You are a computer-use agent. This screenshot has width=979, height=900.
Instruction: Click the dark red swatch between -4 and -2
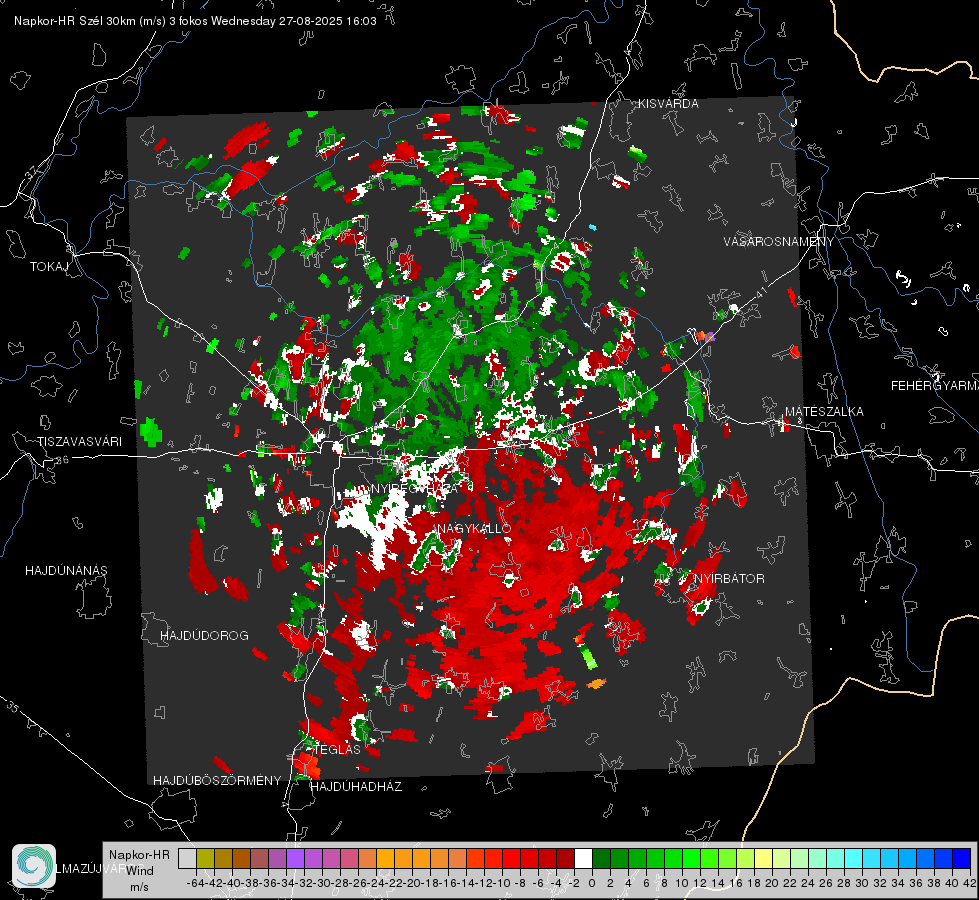(565, 858)
